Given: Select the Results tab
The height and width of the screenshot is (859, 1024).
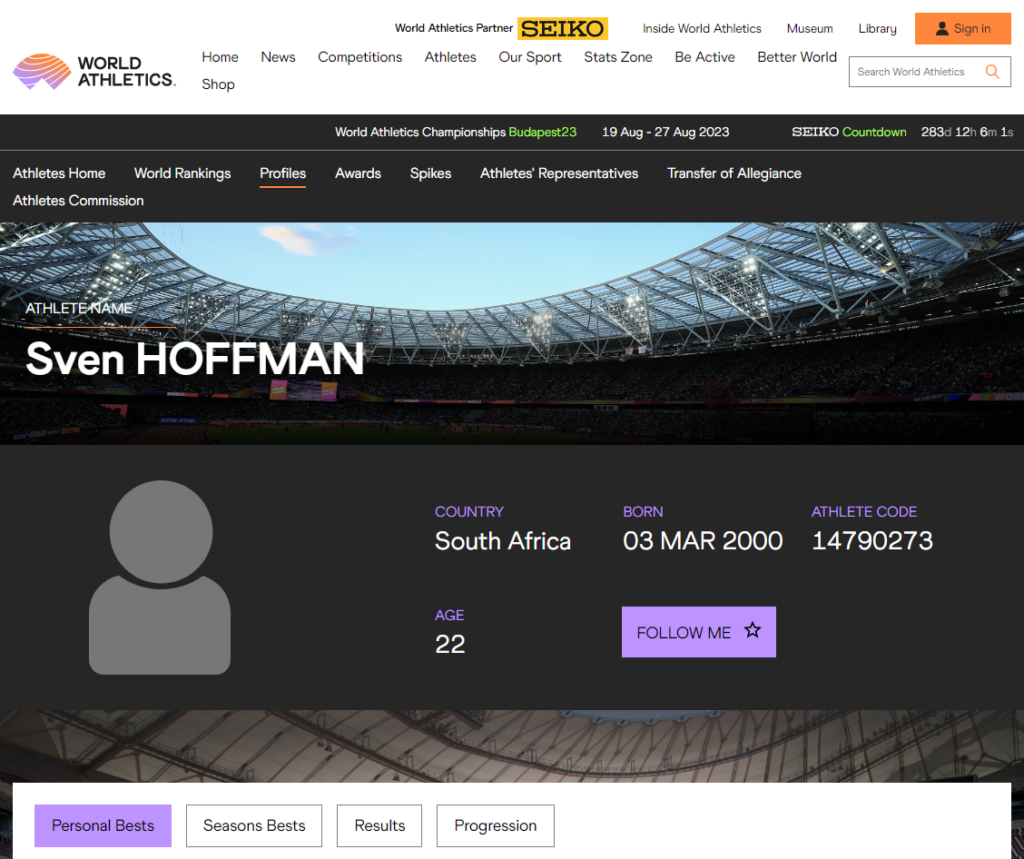Looking at the screenshot, I should coord(379,826).
